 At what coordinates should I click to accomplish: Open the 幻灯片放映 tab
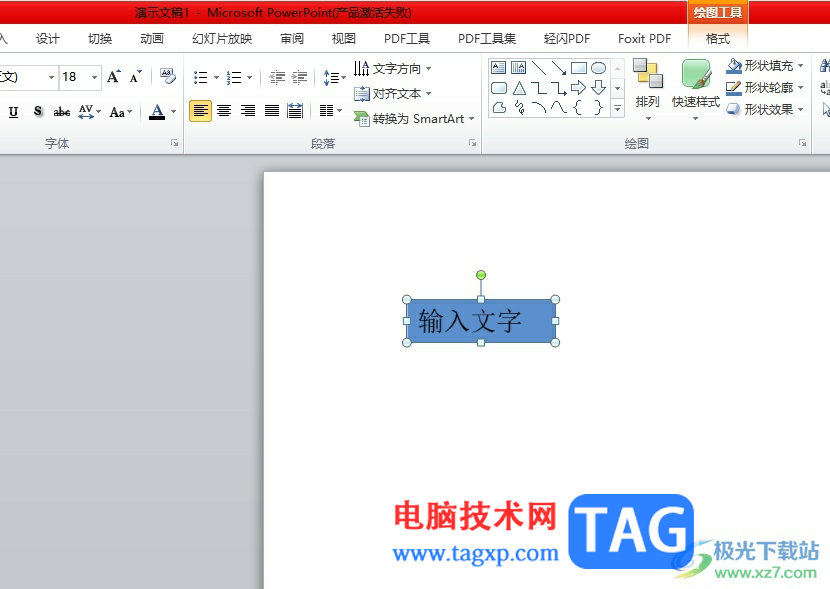coord(222,39)
